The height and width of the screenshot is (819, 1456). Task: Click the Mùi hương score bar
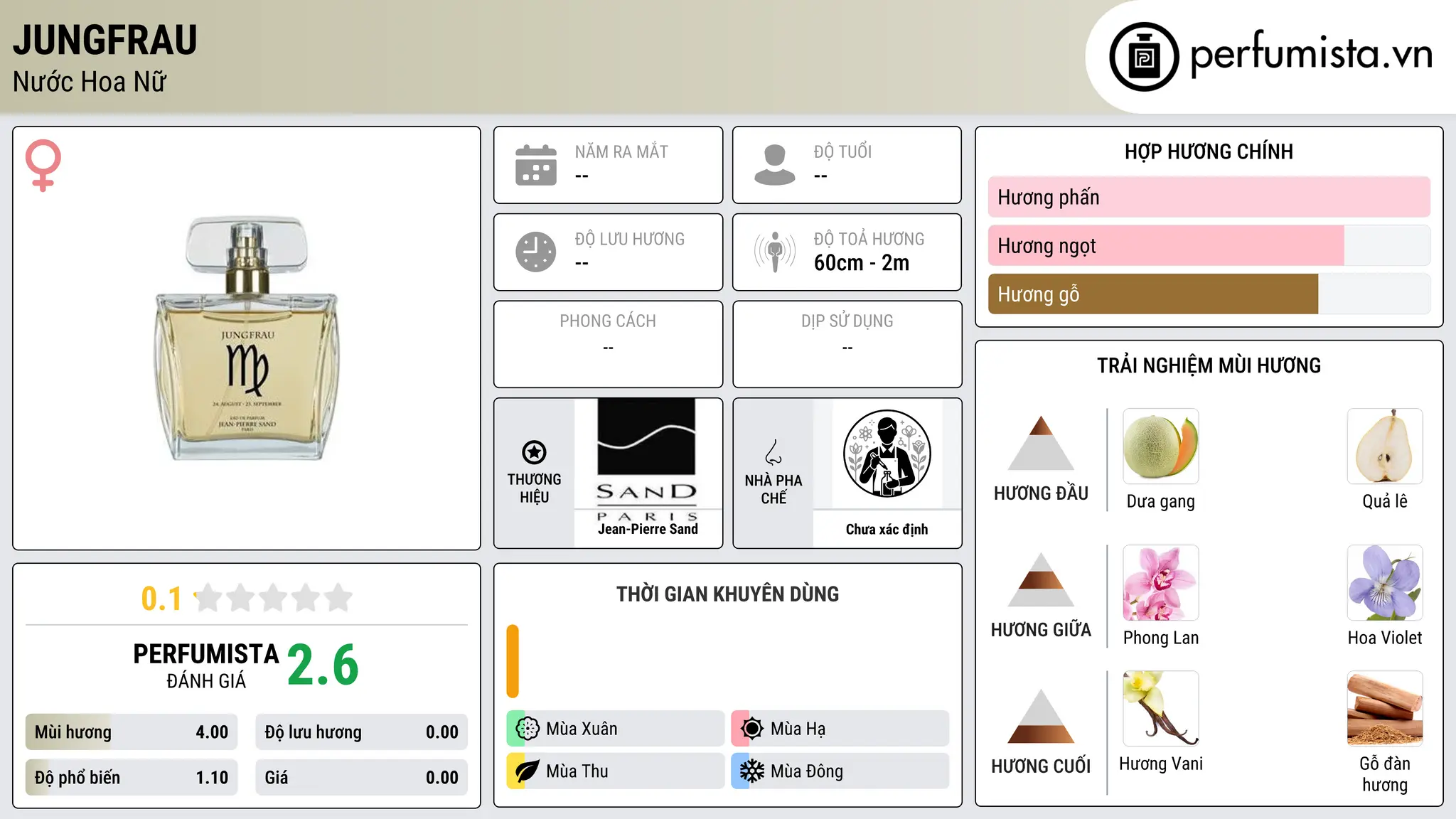coord(132,732)
